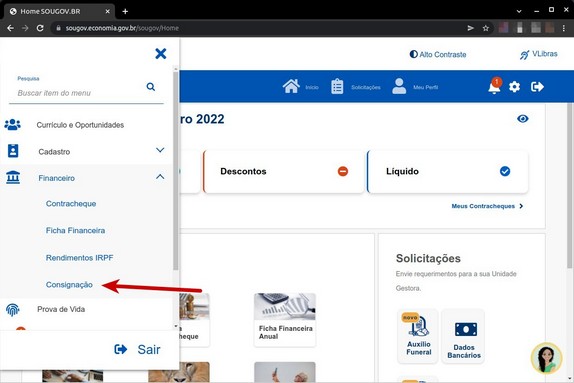Click the page vertical scrollbar
The width and height of the screenshot is (574, 383).
570,186
